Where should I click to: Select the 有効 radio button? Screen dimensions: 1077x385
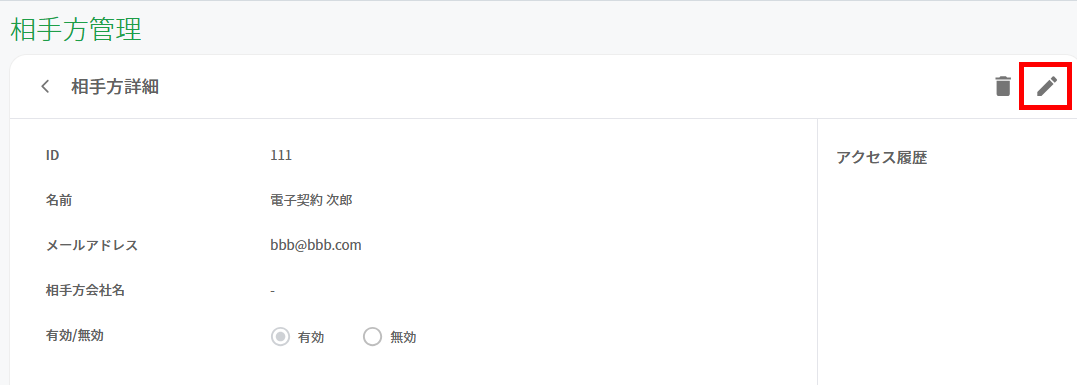click(x=280, y=337)
